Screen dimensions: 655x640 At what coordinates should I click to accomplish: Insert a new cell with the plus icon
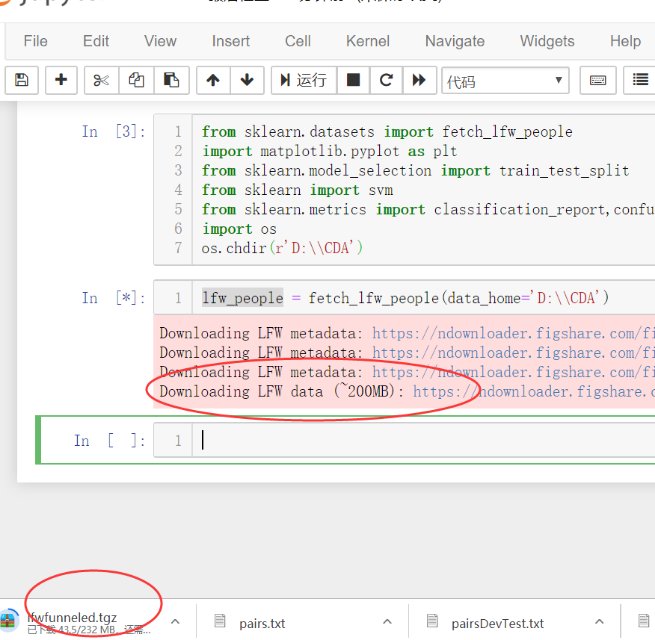(x=61, y=80)
